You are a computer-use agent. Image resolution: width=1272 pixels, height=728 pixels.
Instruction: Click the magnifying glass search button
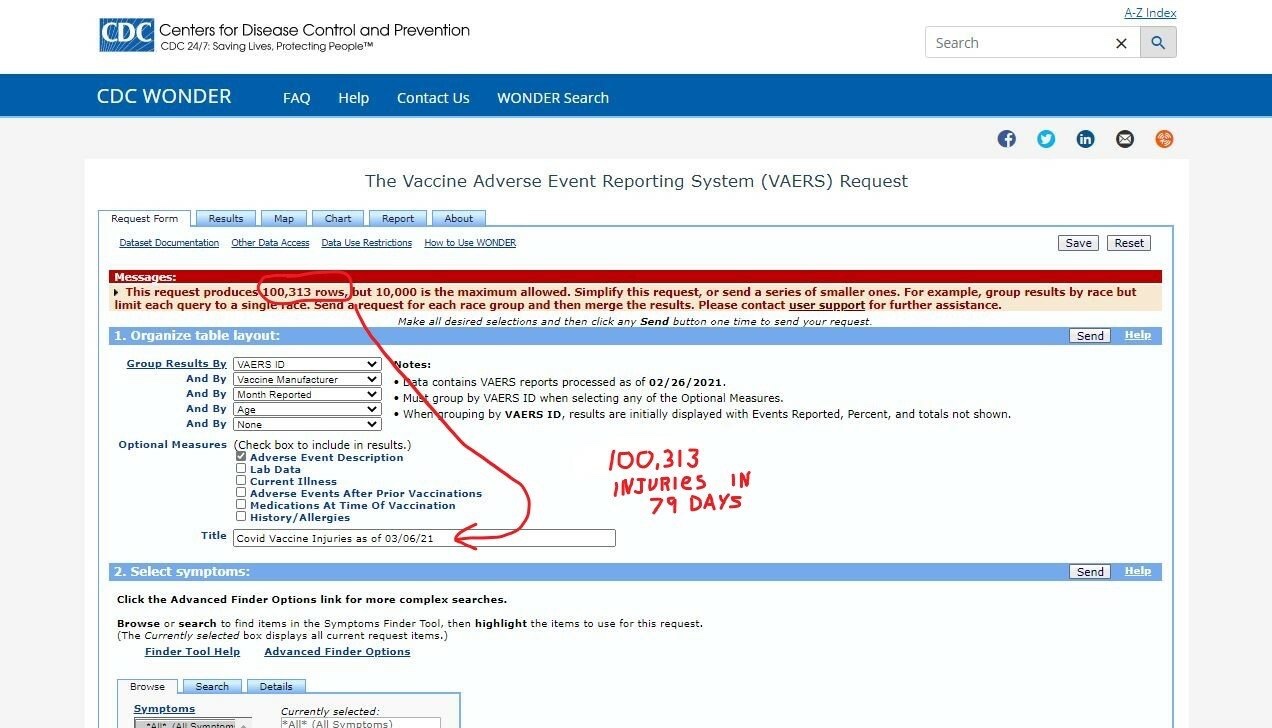pyautogui.click(x=1158, y=43)
